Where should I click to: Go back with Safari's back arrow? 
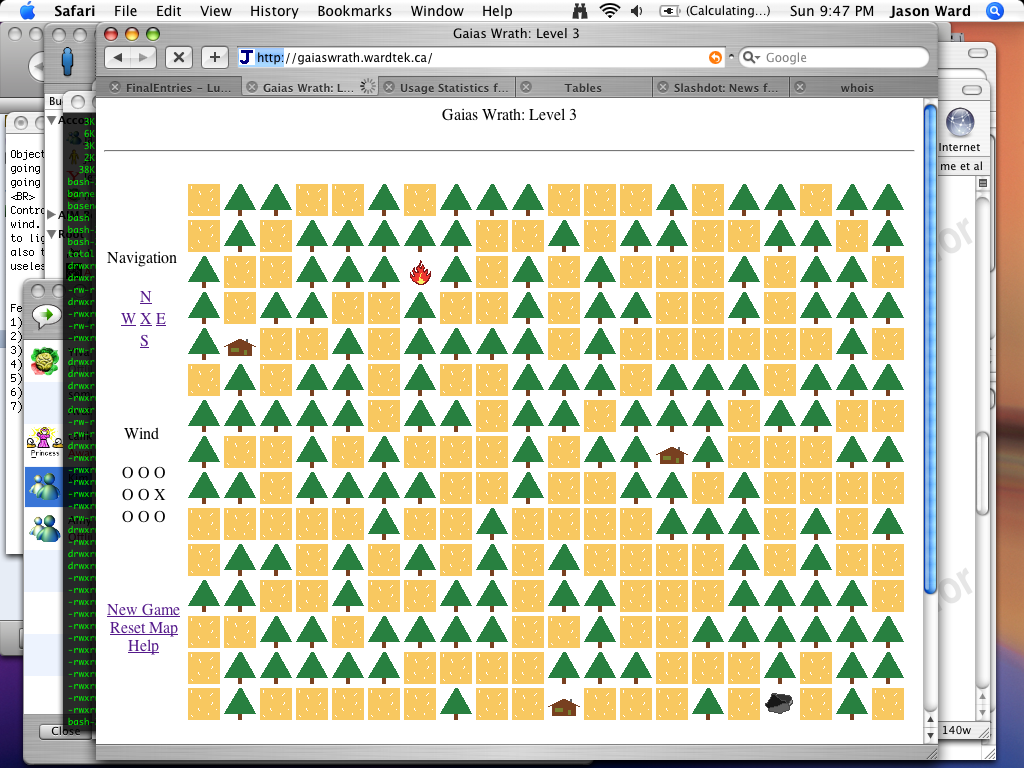click(x=118, y=57)
